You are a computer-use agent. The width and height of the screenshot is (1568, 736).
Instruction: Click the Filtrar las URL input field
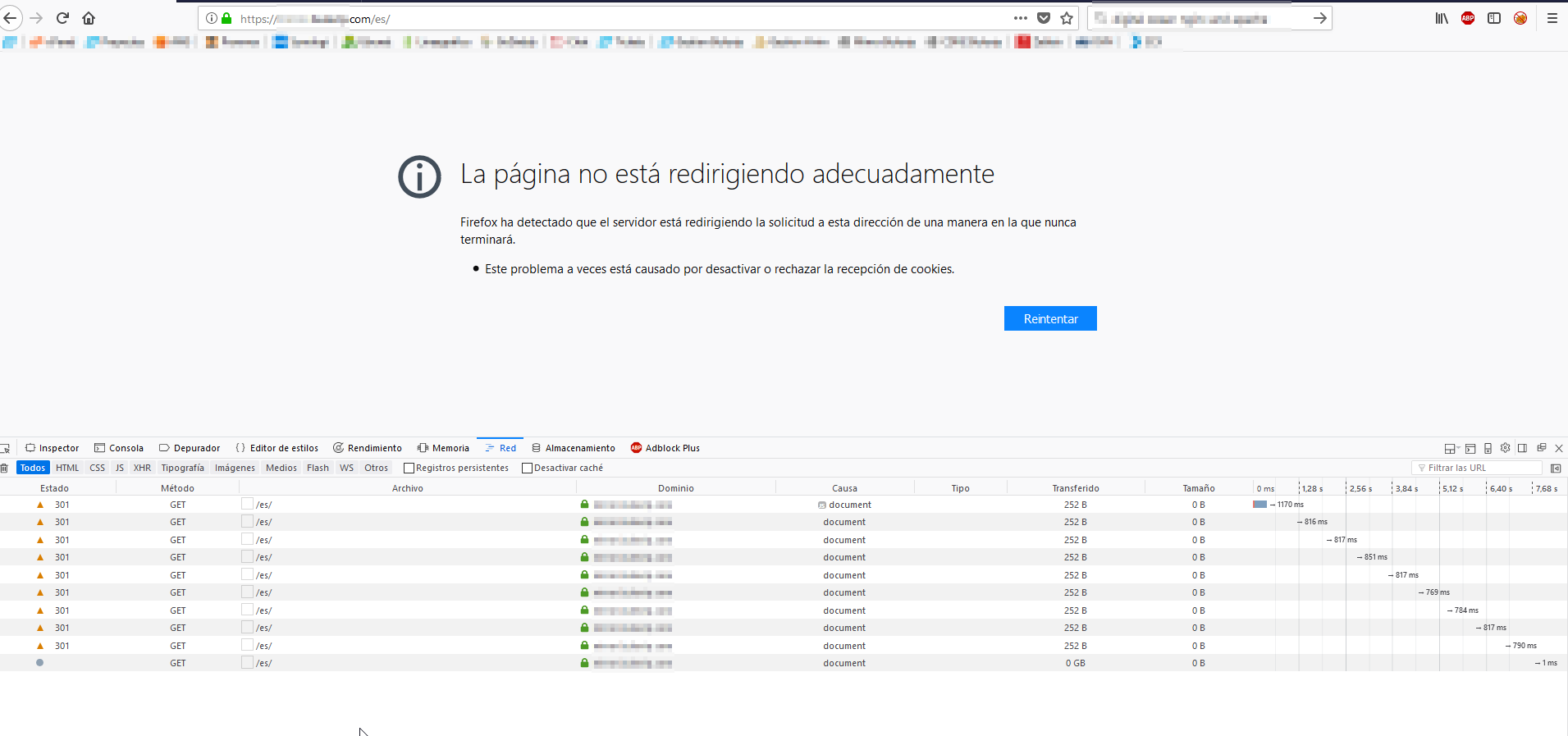(x=1477, y=468)
